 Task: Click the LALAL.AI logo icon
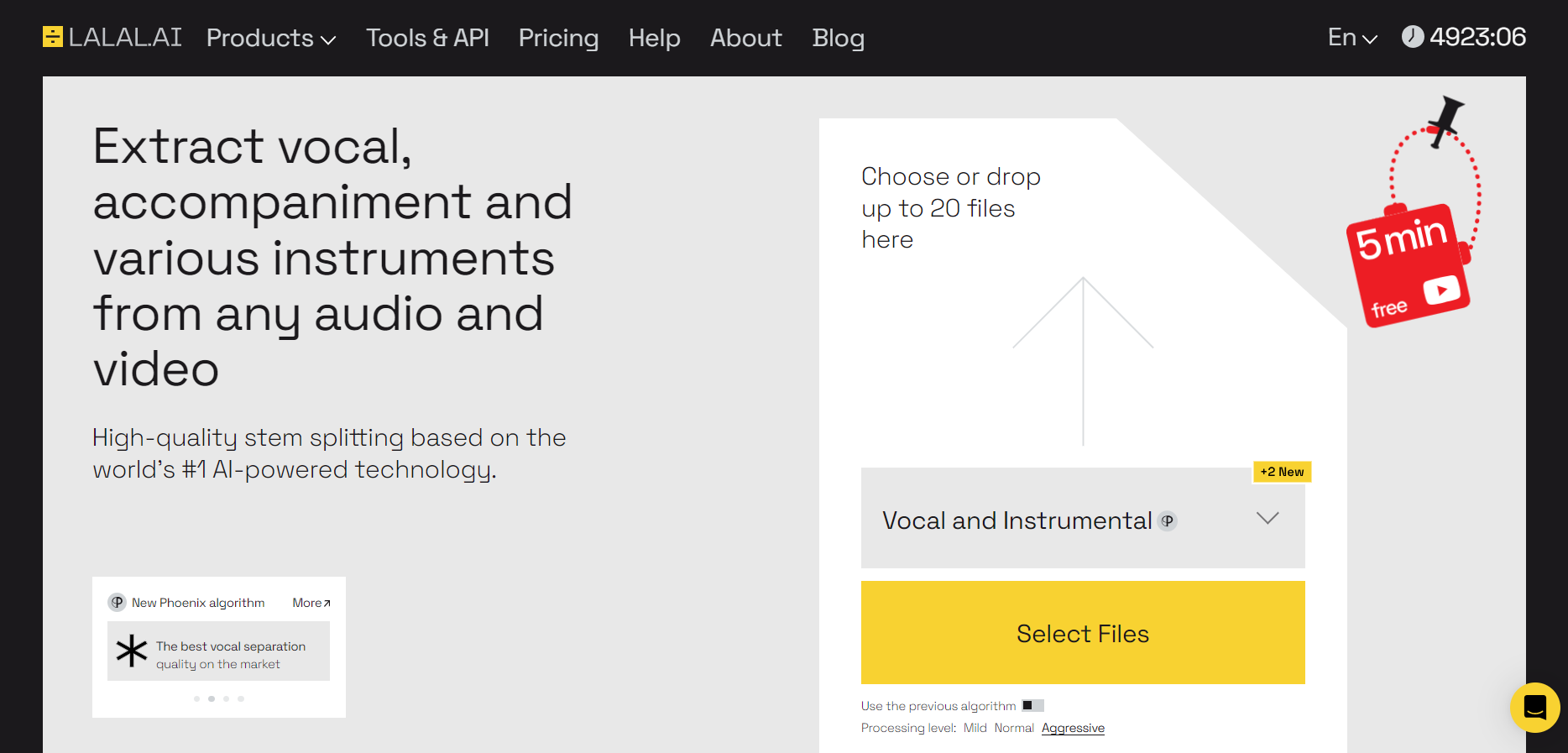coord(53,37)
